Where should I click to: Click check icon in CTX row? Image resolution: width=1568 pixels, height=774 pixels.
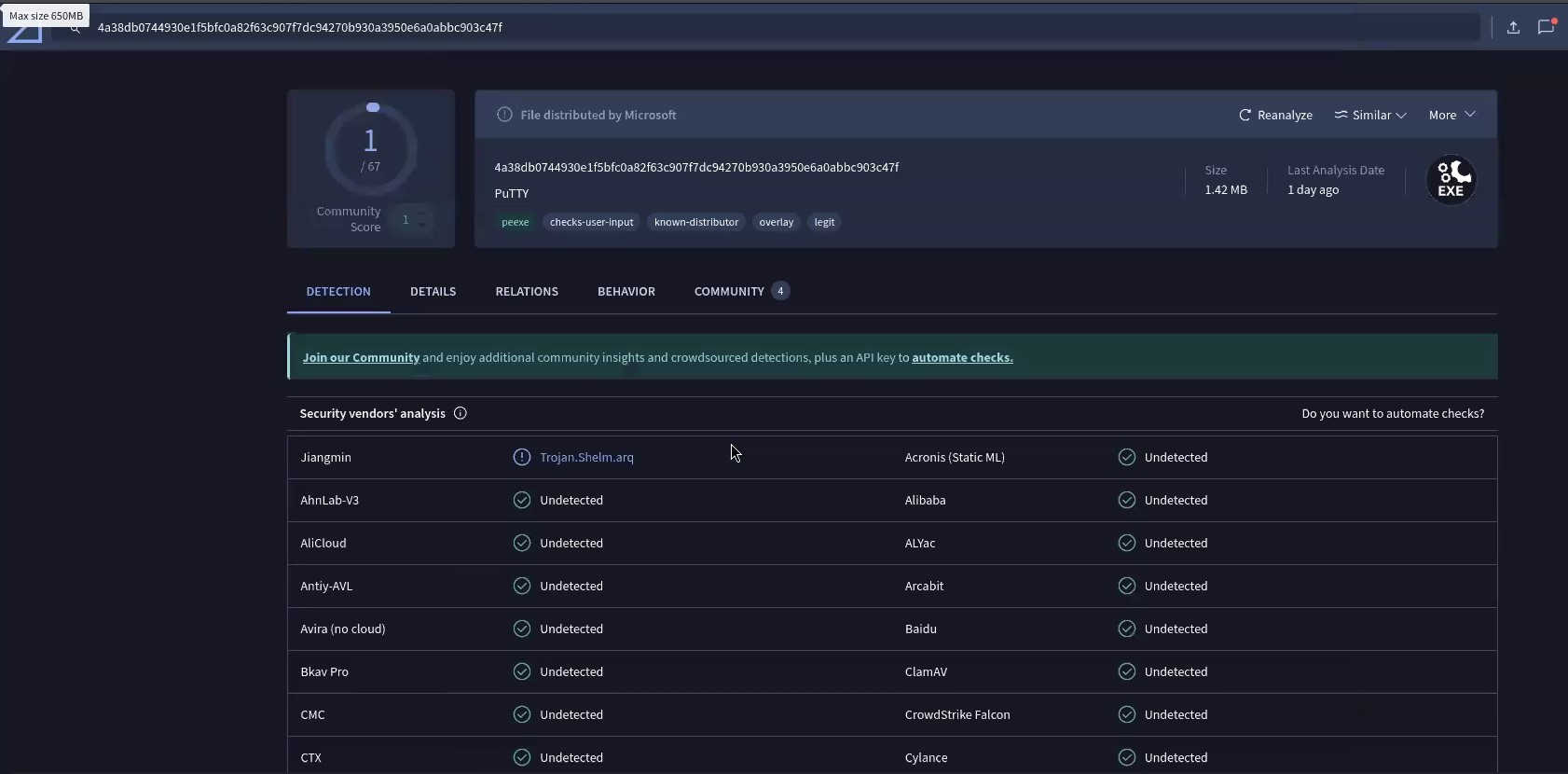click(522, 757)
